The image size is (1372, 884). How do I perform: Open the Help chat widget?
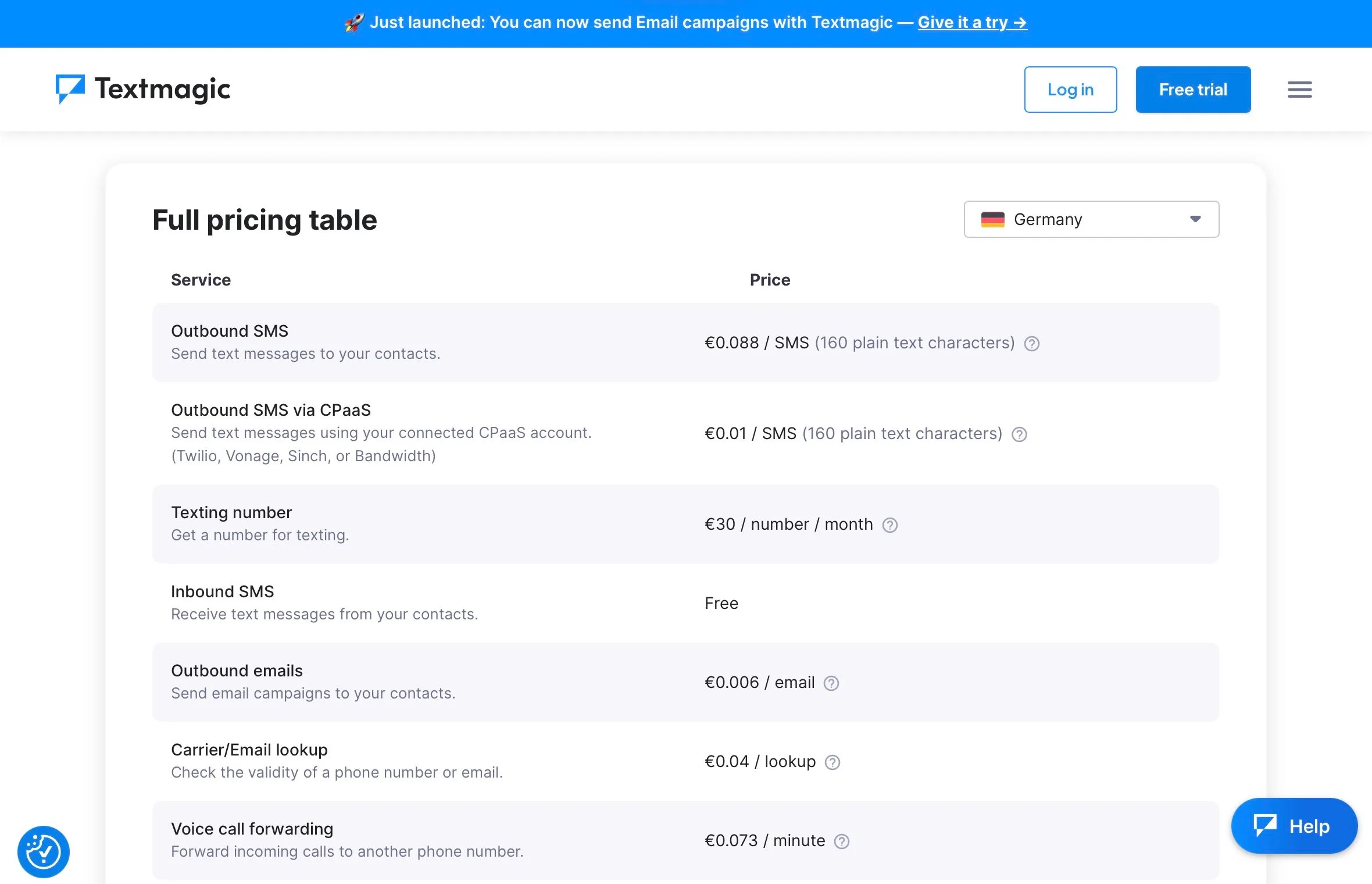[1294, 825]
